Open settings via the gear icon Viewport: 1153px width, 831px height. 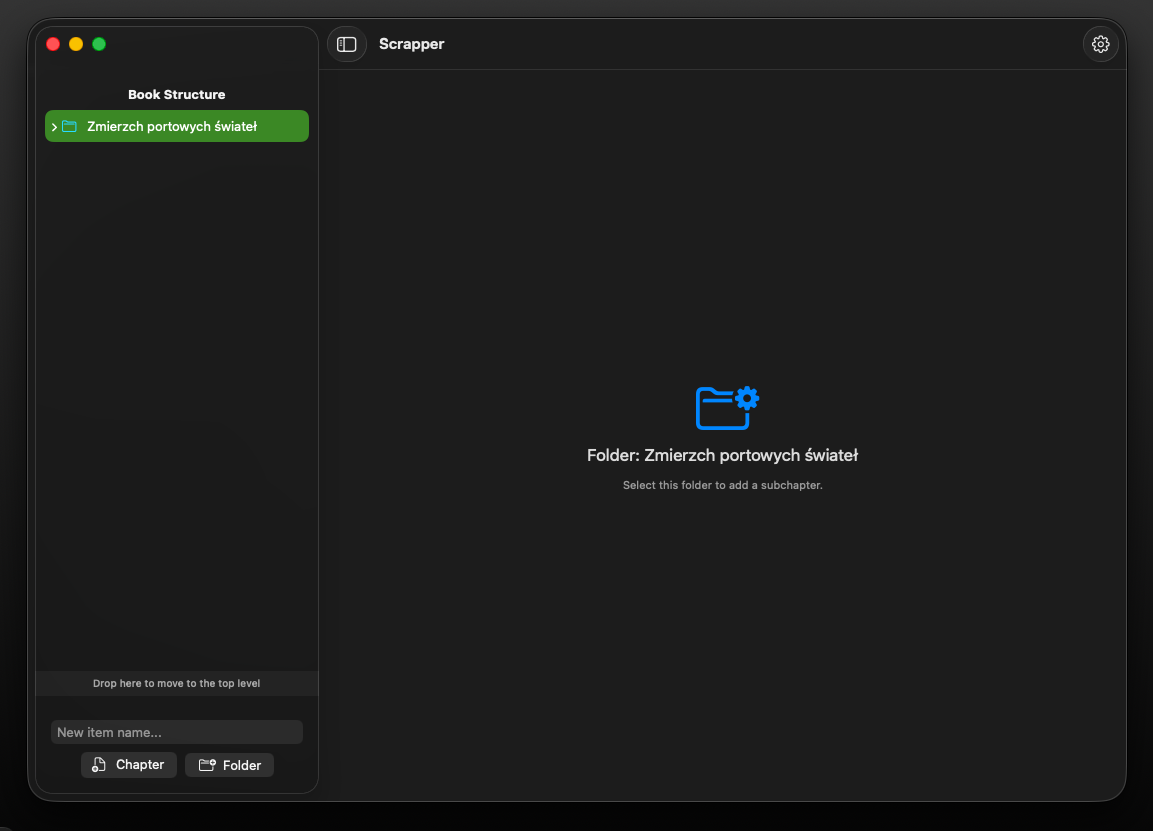point(1100,44)
